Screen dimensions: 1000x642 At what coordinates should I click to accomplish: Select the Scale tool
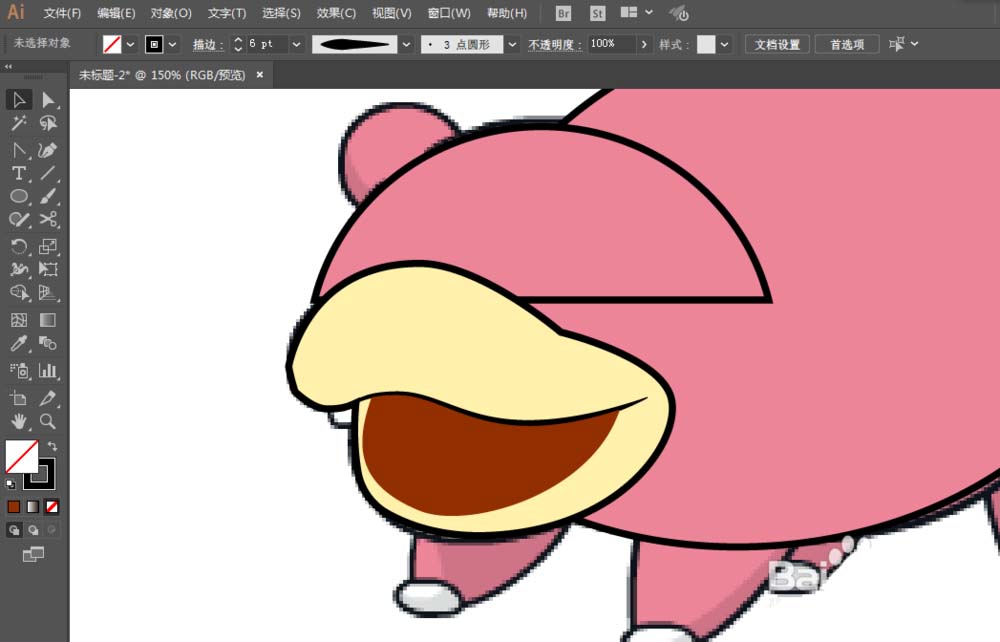48,246
